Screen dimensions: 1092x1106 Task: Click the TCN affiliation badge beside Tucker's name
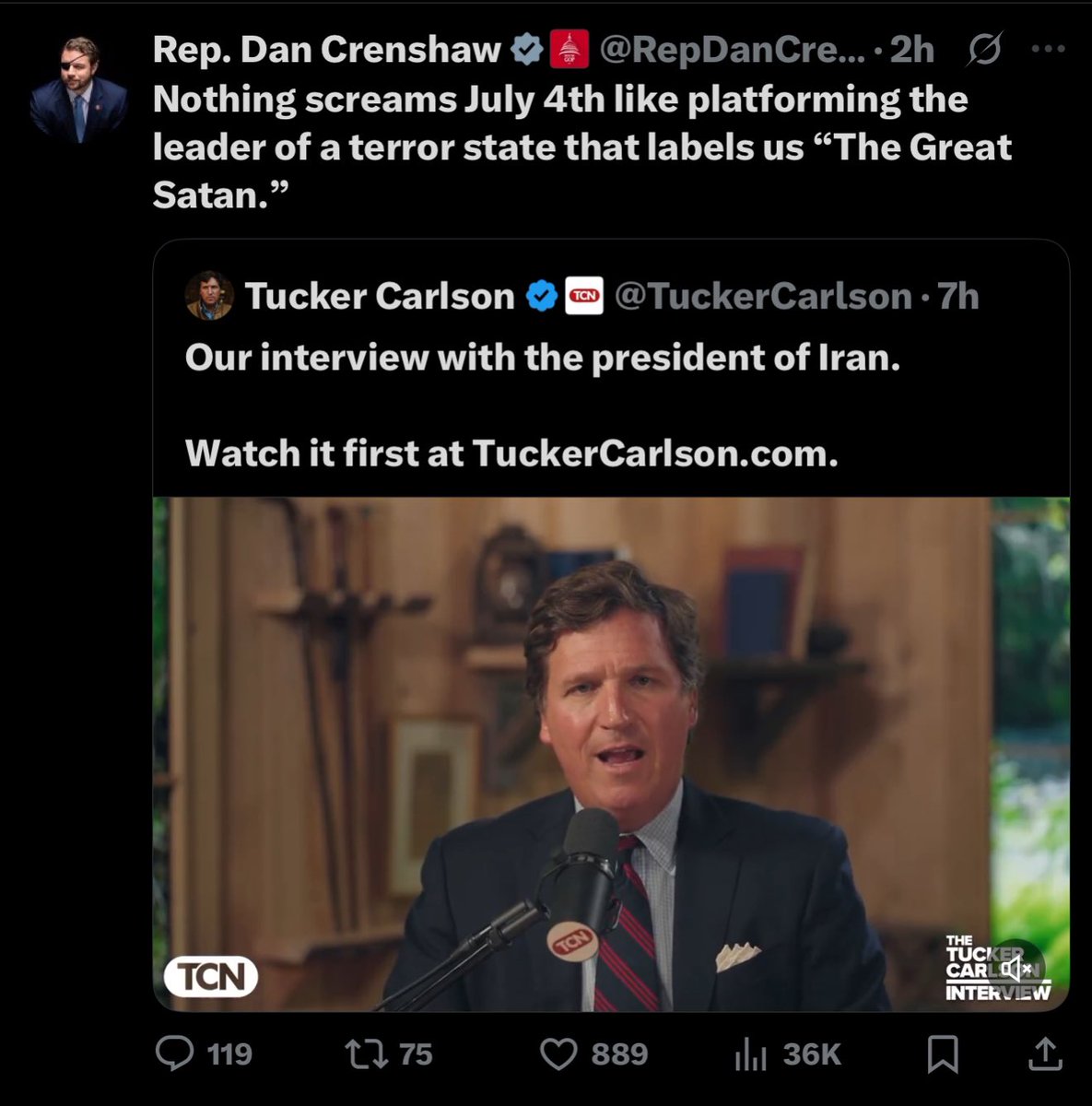tap(582, 297)
